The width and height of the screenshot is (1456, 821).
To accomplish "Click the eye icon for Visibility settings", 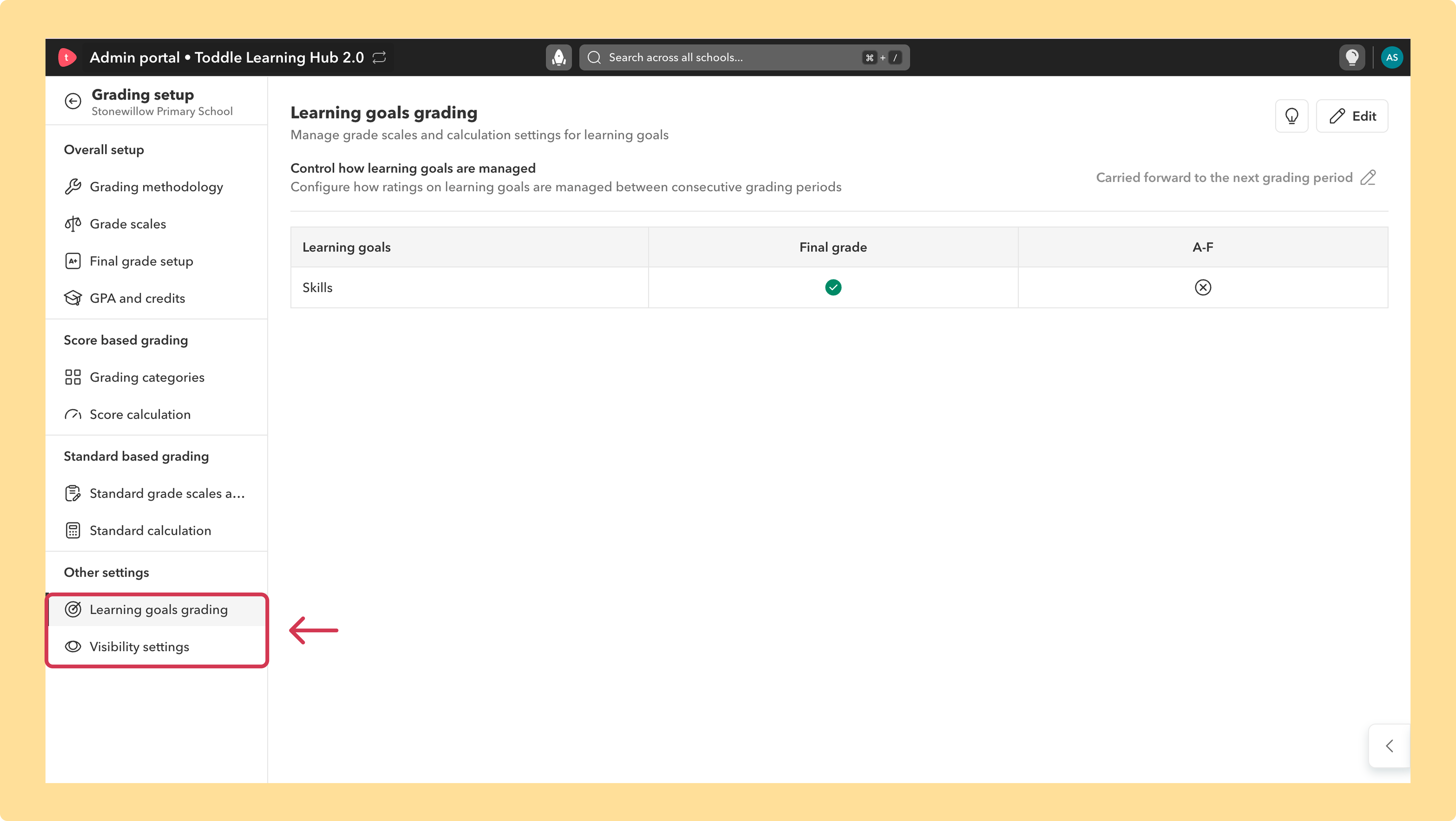I will click(73, 646).
